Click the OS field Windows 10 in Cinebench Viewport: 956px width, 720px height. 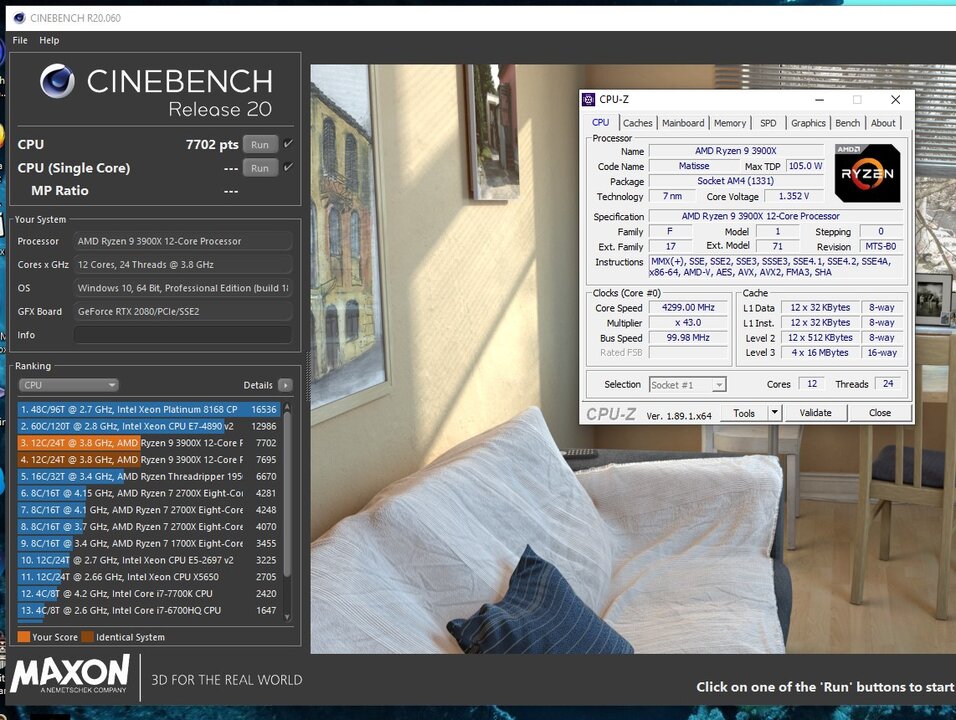[183, 288]
